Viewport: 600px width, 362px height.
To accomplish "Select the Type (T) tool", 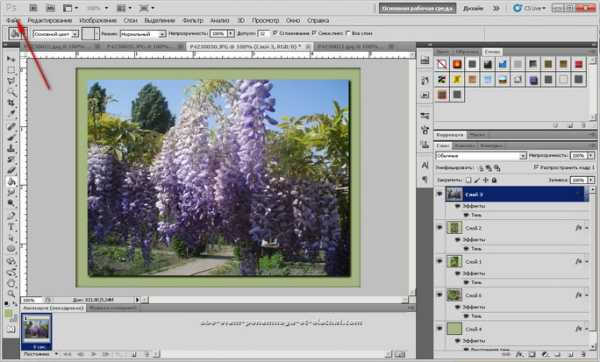I will (11, 227).
